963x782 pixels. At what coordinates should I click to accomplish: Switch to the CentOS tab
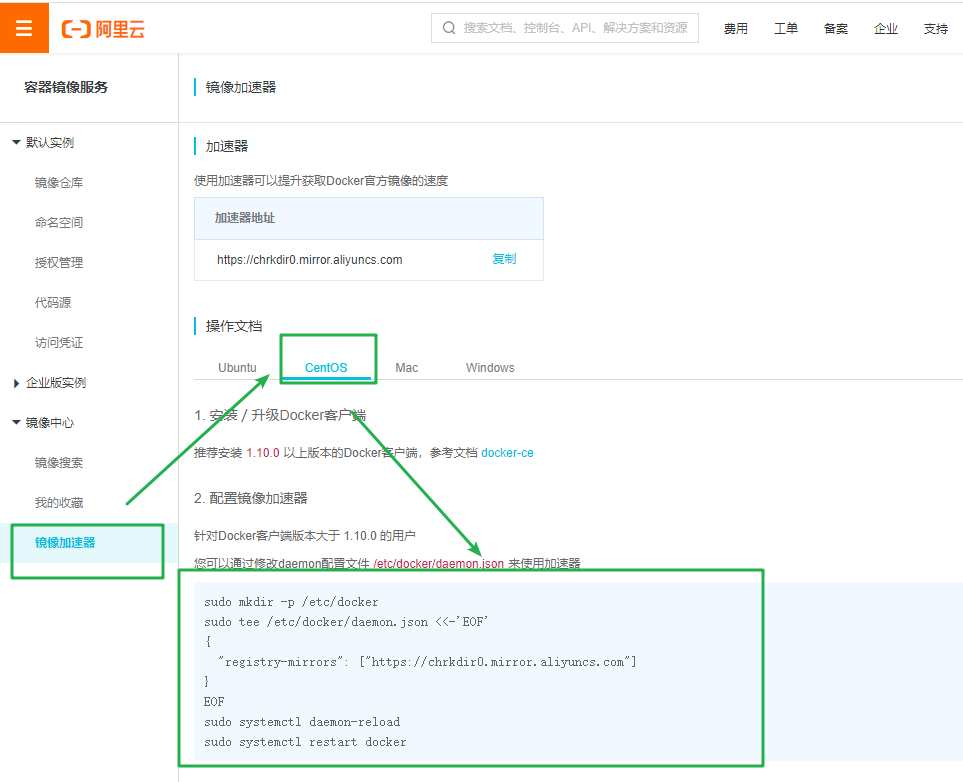326,367
